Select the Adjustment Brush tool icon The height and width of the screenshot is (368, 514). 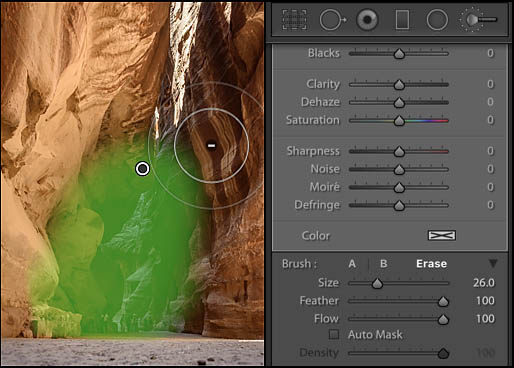coord(478,20)
